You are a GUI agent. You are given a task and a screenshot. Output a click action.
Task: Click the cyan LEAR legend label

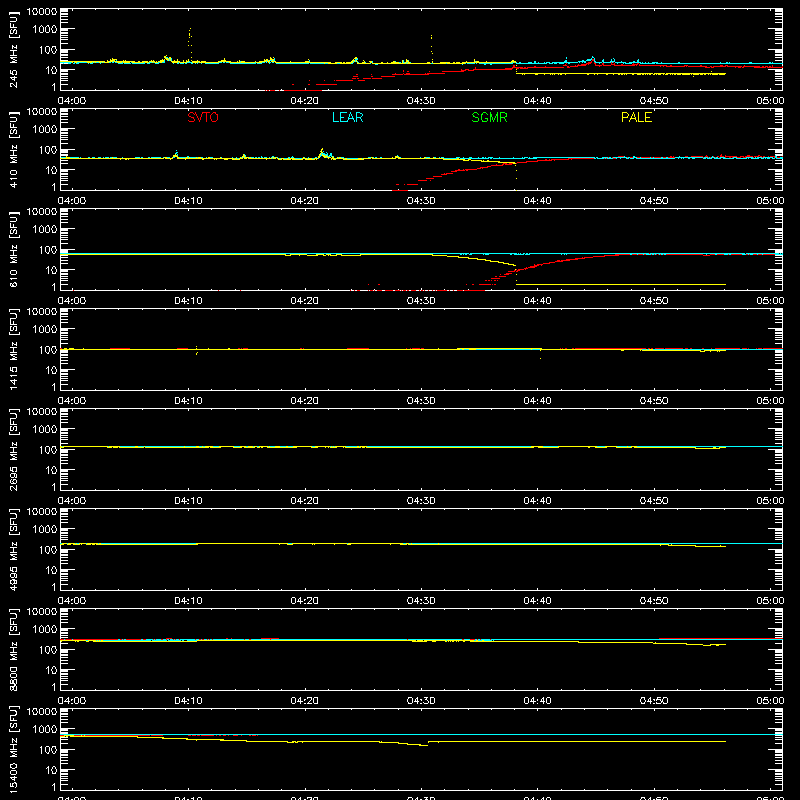point(347,117)
